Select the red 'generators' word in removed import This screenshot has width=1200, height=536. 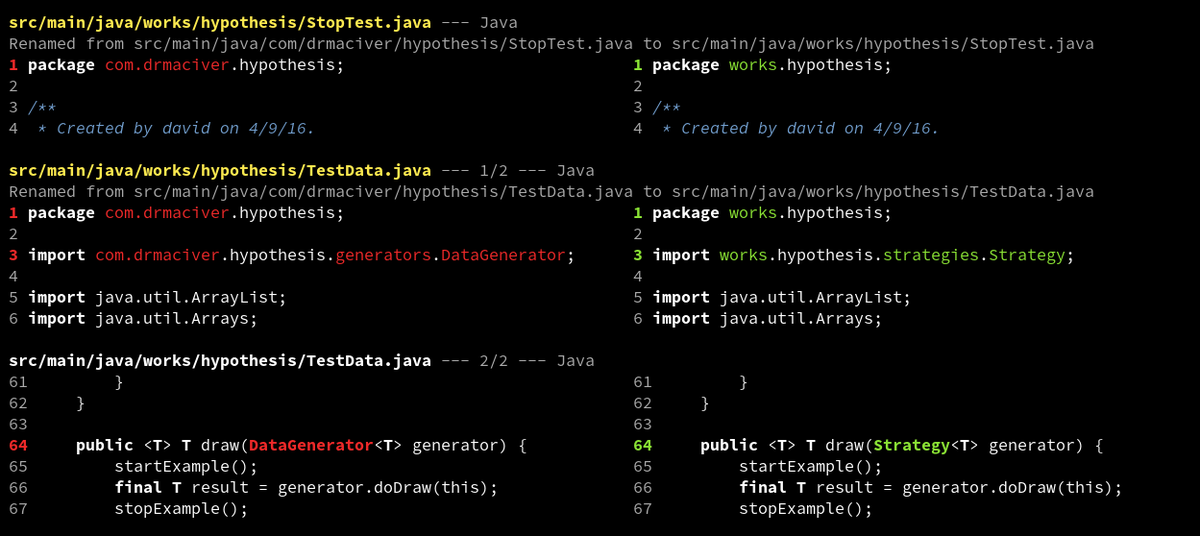tap(383, 255)
